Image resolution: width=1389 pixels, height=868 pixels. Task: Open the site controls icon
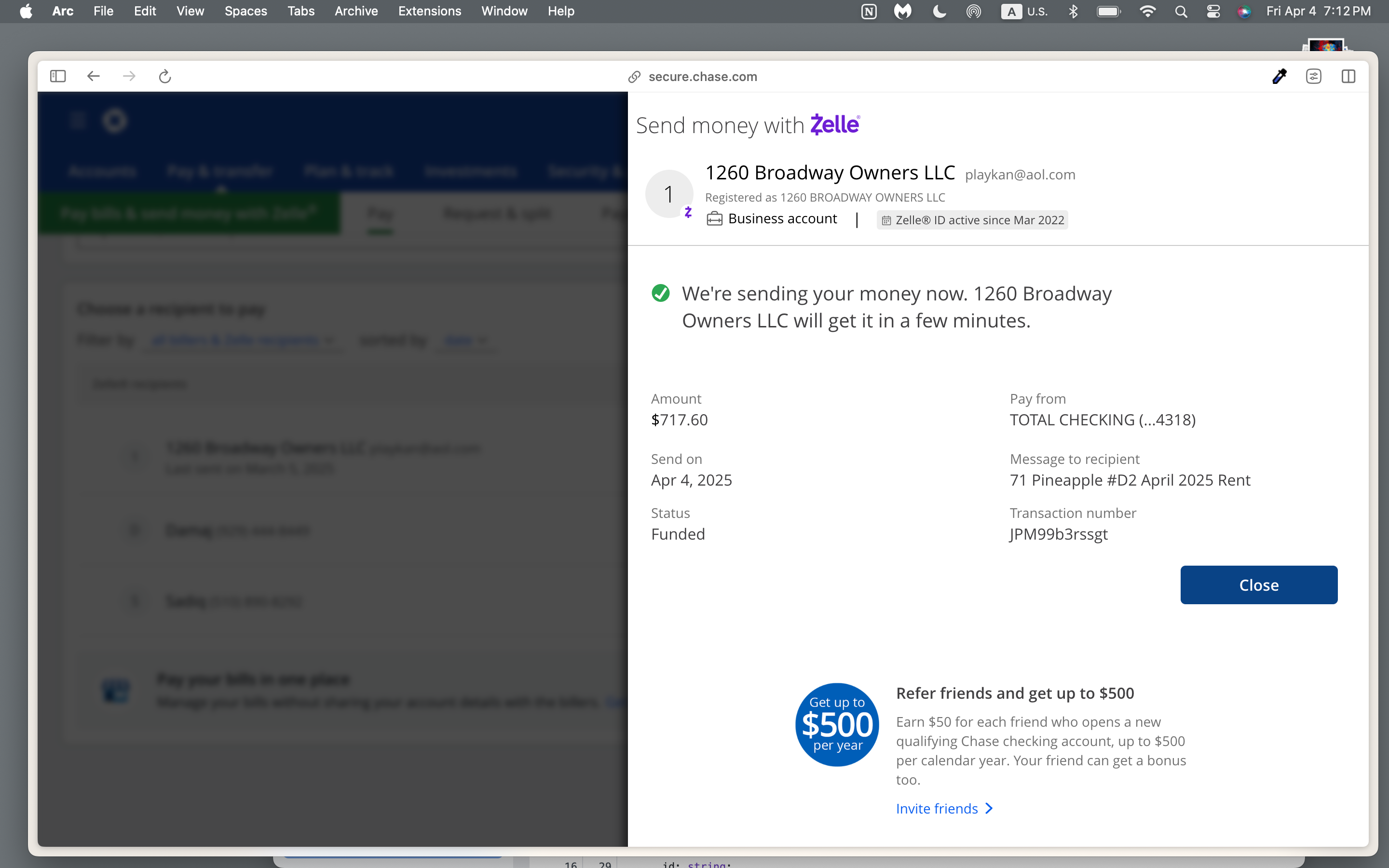point(1314,76)
